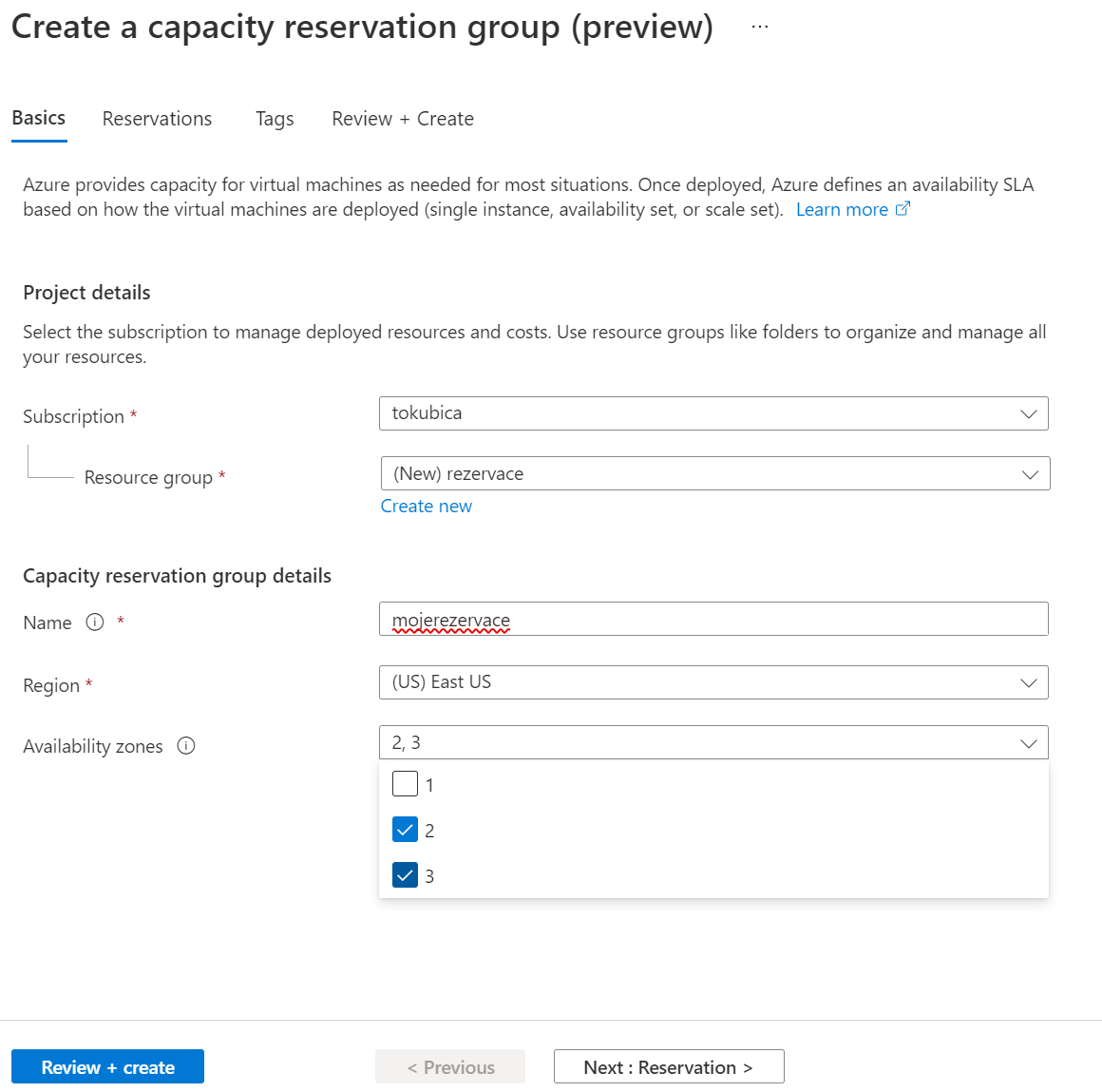Select the Basics tab
Screen dimensions: 1102x1092
pyautogui.click(x=39, y=119)
